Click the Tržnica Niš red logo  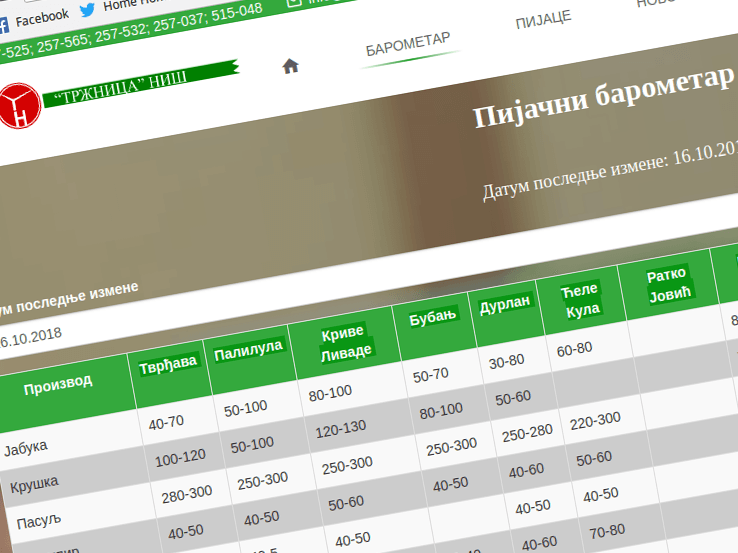click(18, 106)
